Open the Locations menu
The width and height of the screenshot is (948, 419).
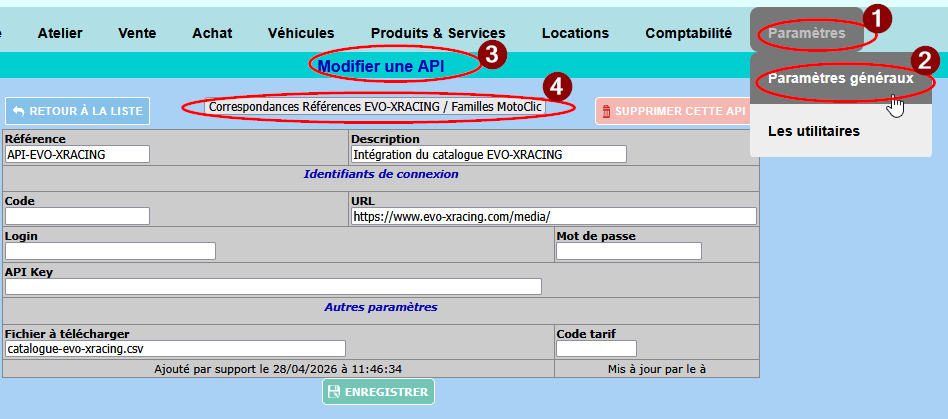click(575, 33)
